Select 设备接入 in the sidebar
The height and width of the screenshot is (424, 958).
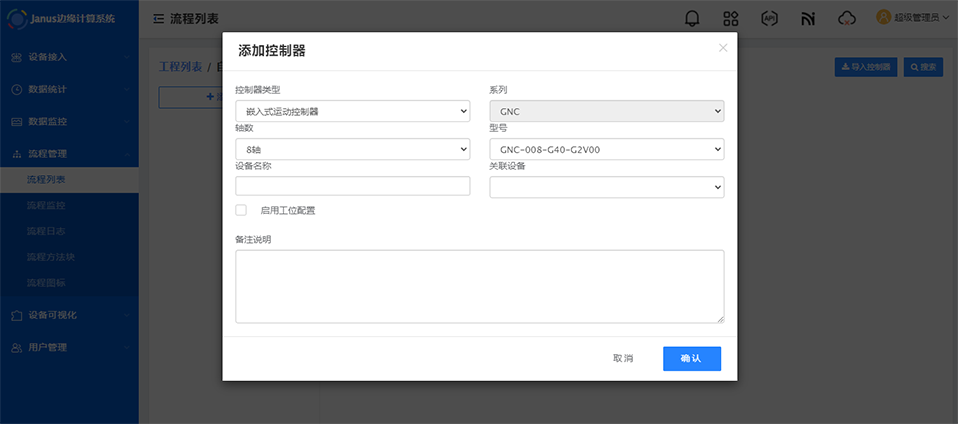click(x=48, y=57)
